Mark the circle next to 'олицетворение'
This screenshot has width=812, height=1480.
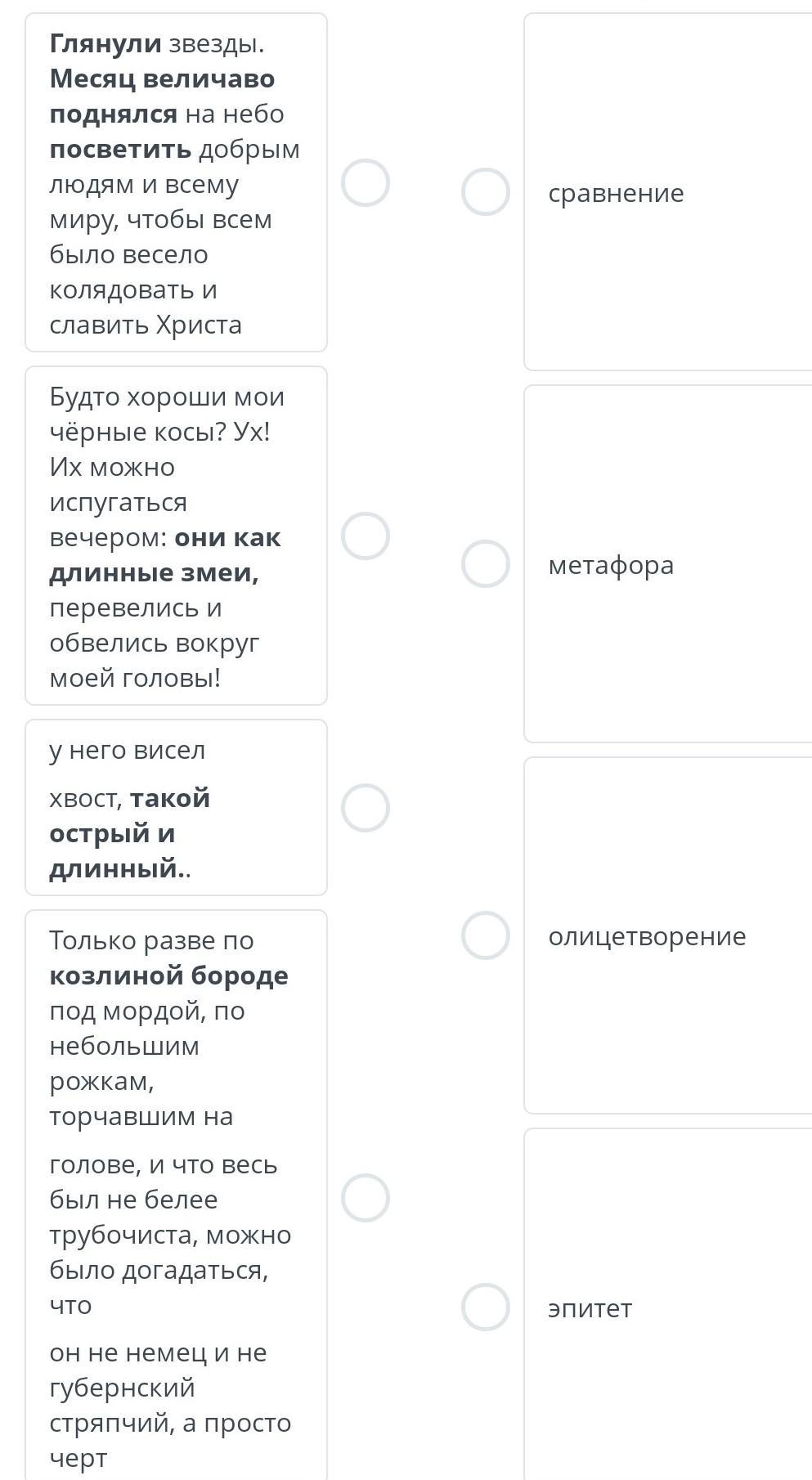coord(486,935)
